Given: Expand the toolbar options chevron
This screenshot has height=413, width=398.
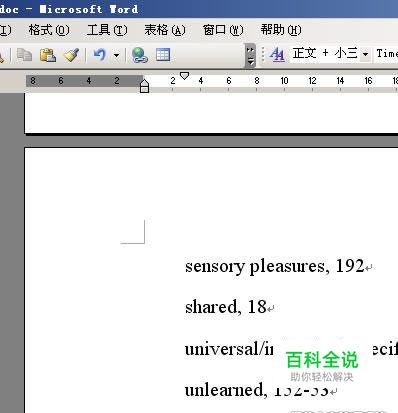Looking at the screenshot, I should [x=250, y=56].
